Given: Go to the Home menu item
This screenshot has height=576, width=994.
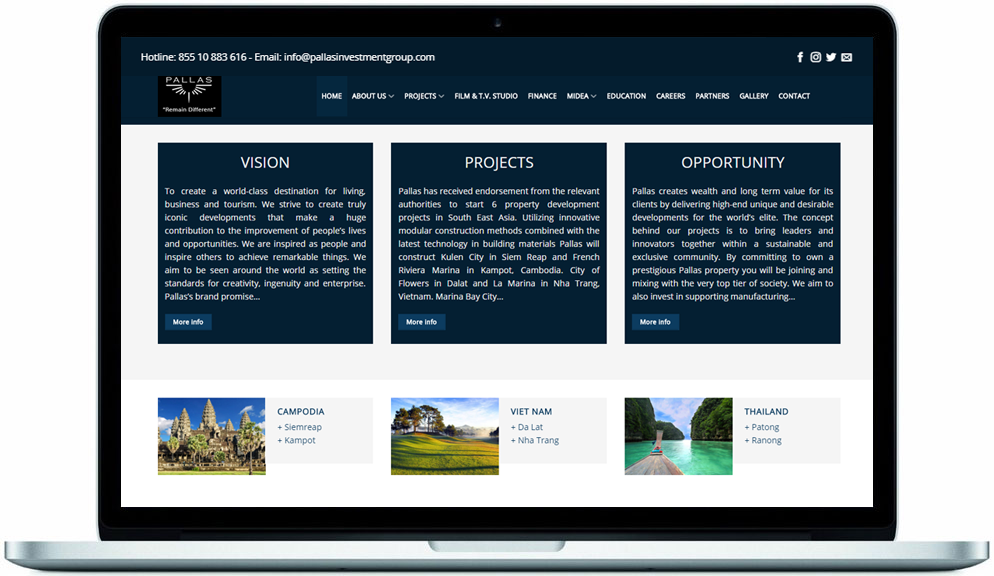Looking at the screenshot, I should pos(332,96).
